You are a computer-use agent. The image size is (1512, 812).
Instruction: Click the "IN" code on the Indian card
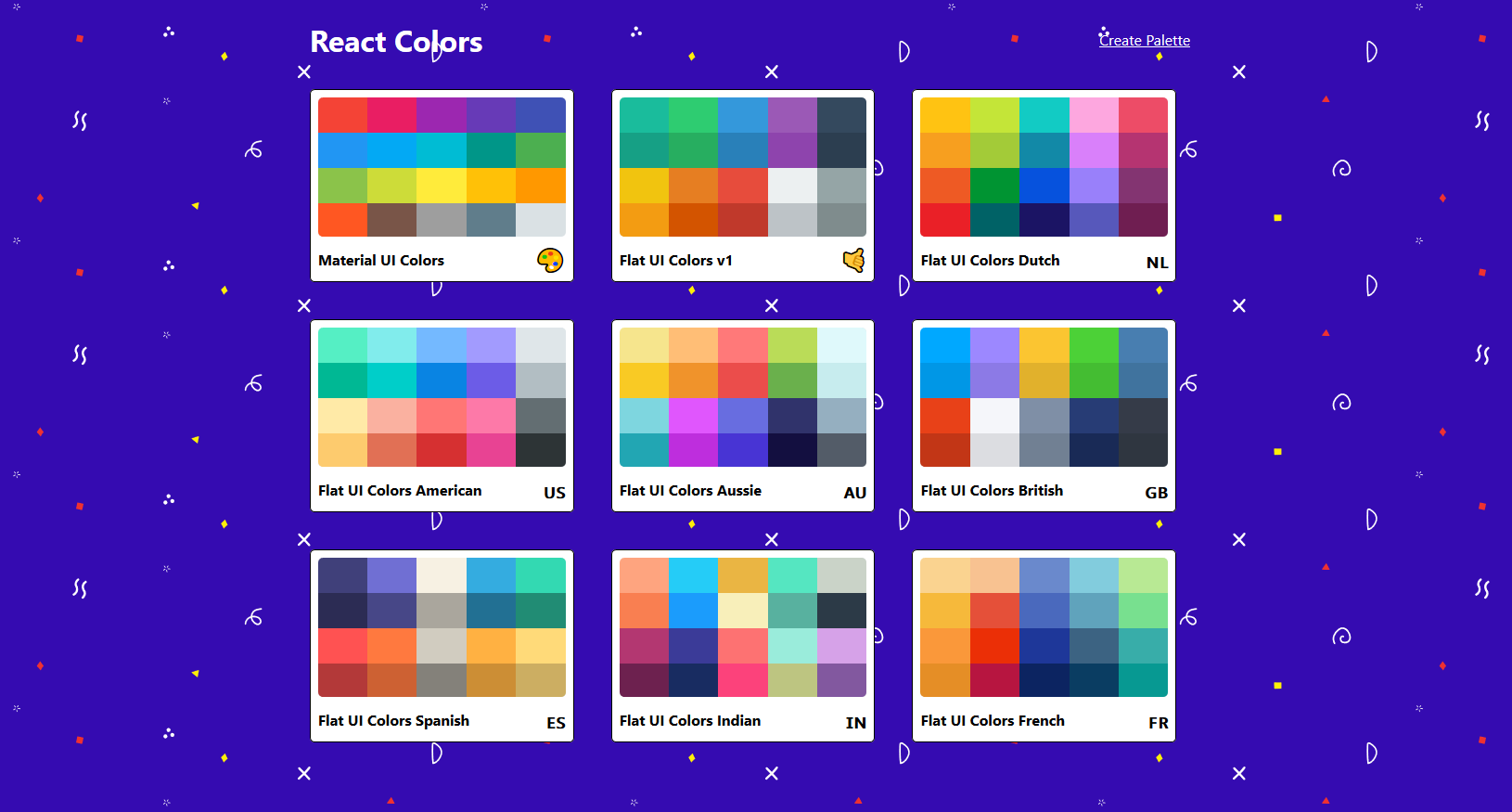coord(856,723)
